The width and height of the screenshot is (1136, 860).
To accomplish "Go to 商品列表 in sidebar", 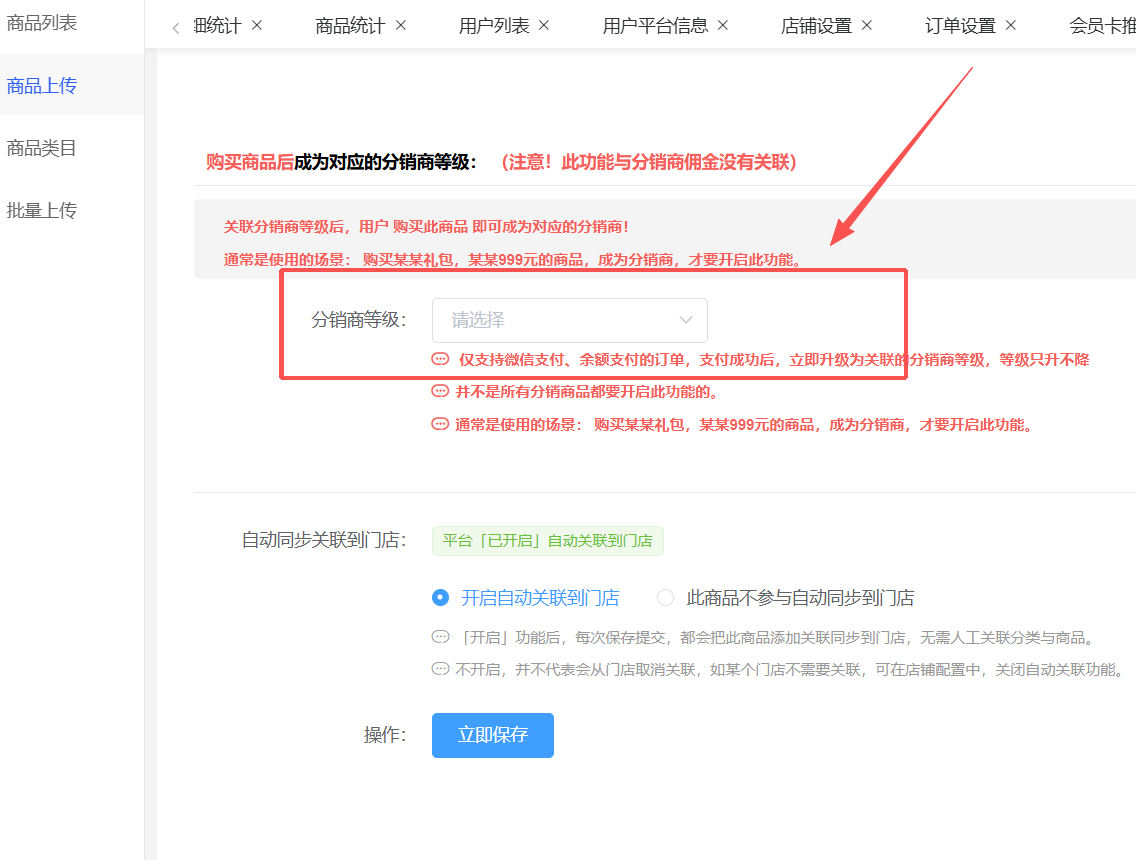I will [42, 23].
